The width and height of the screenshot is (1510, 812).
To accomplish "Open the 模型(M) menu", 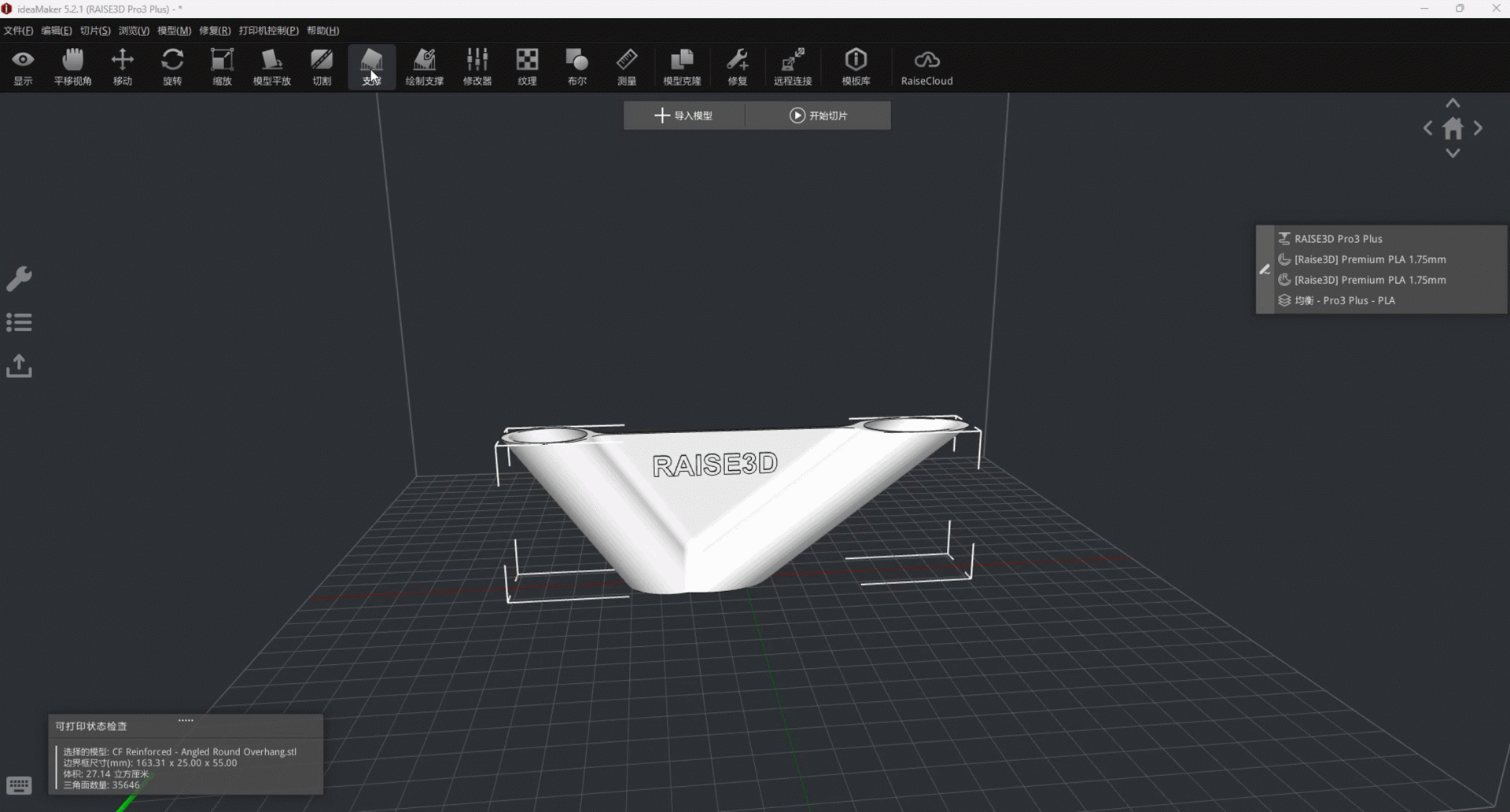I will [x=174, y=31].
